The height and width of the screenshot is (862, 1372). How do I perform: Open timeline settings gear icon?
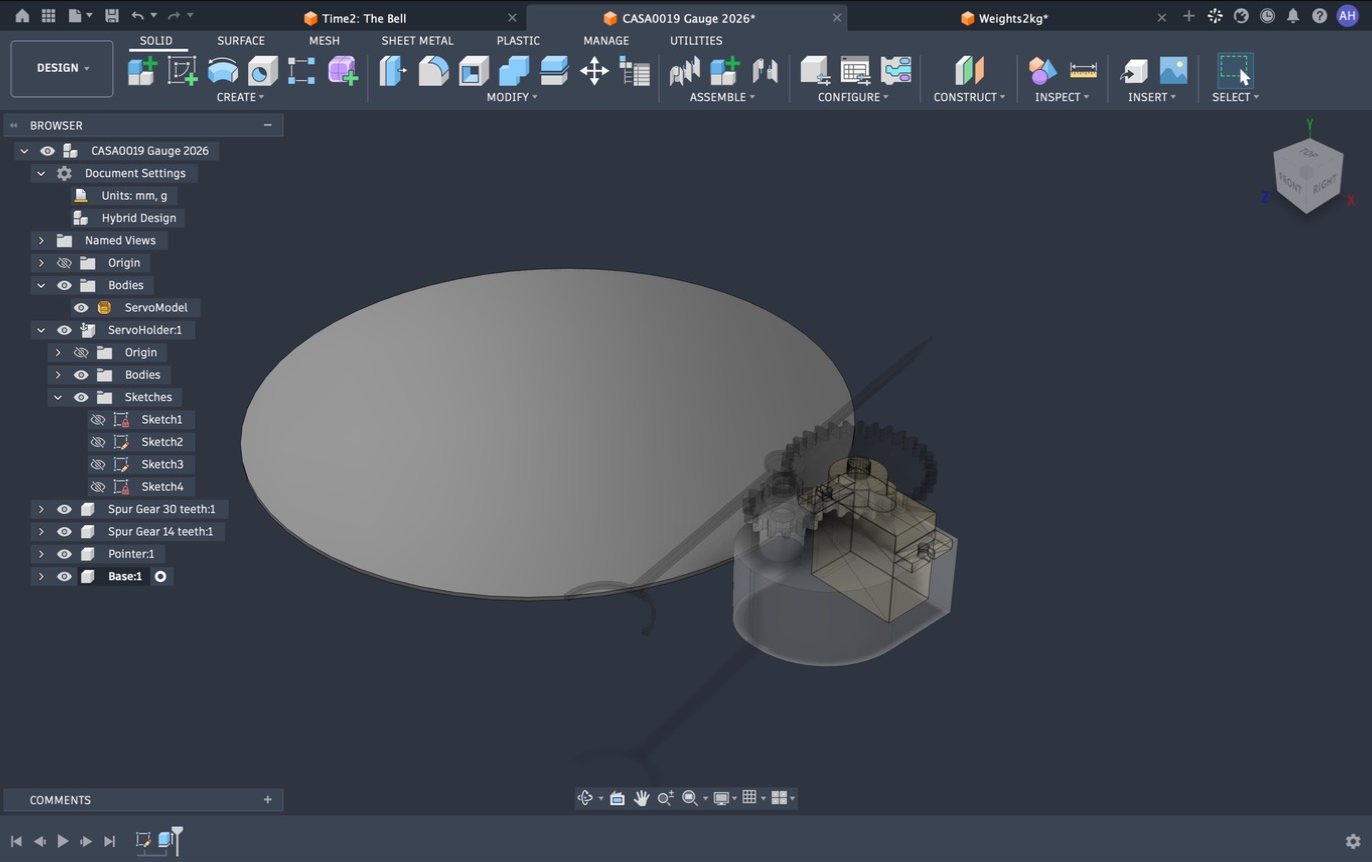pos(1353,841)
